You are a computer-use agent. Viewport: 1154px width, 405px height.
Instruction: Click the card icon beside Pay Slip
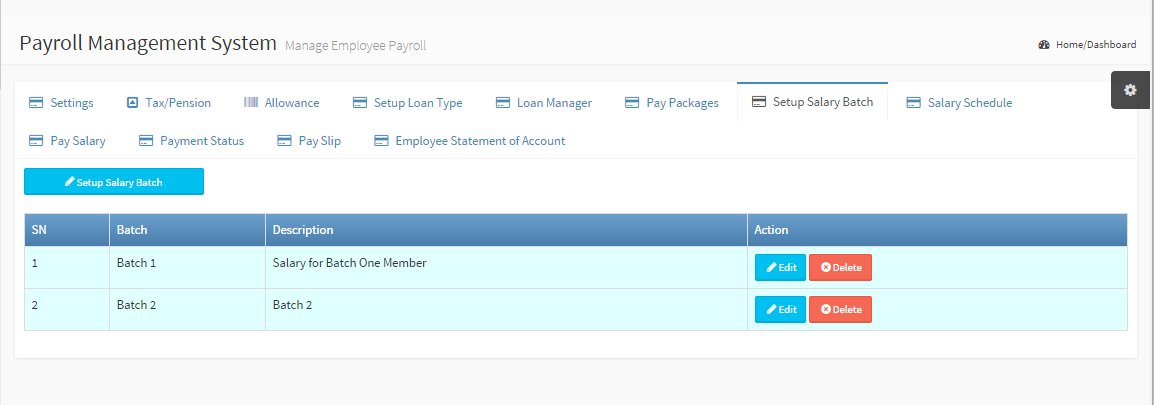tap(284, 141)
